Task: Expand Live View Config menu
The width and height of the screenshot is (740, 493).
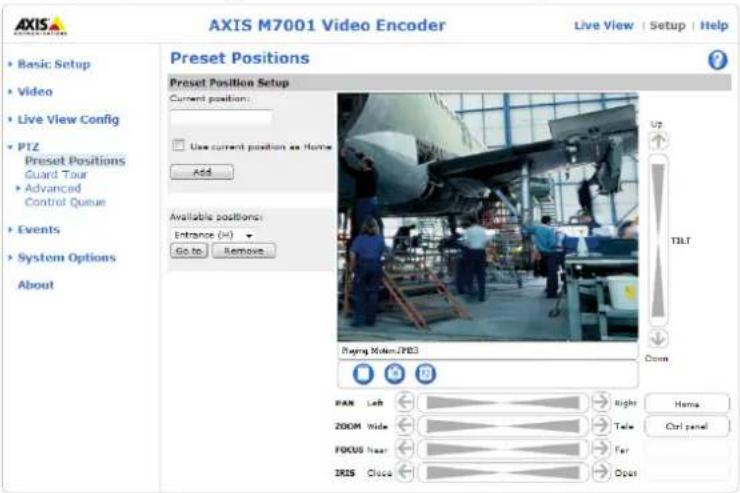Action: click(68, 119)
